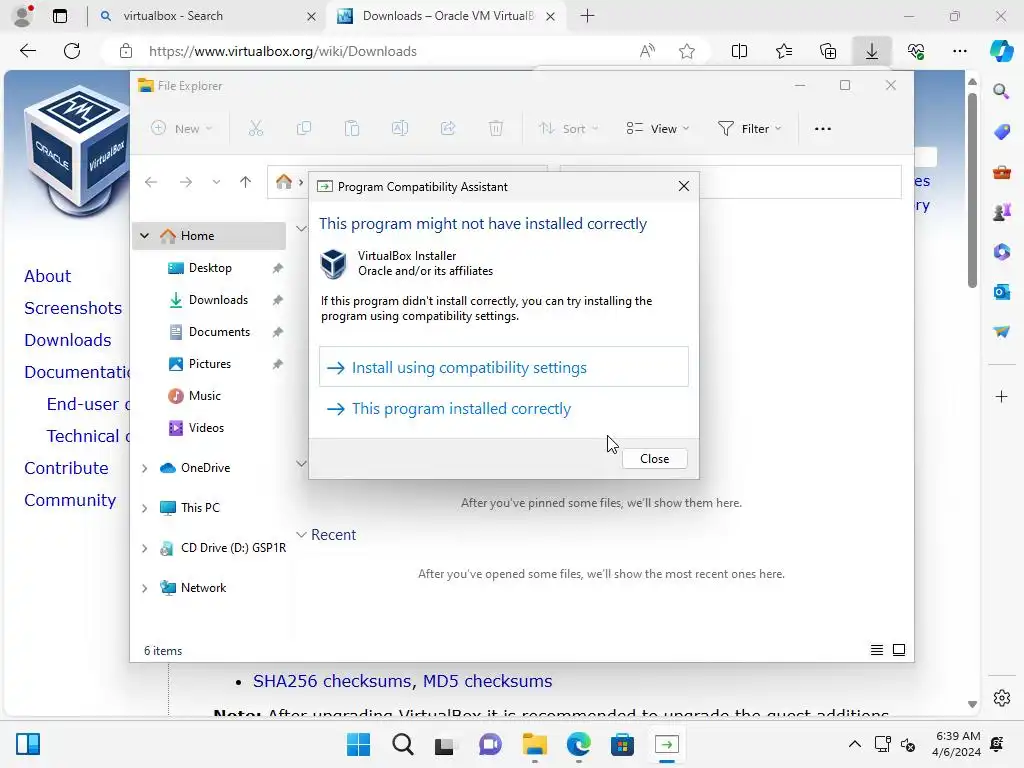Go back in File Explorer navigation
Viewport: 1024px width, 768px height.
tap(151, 182)
